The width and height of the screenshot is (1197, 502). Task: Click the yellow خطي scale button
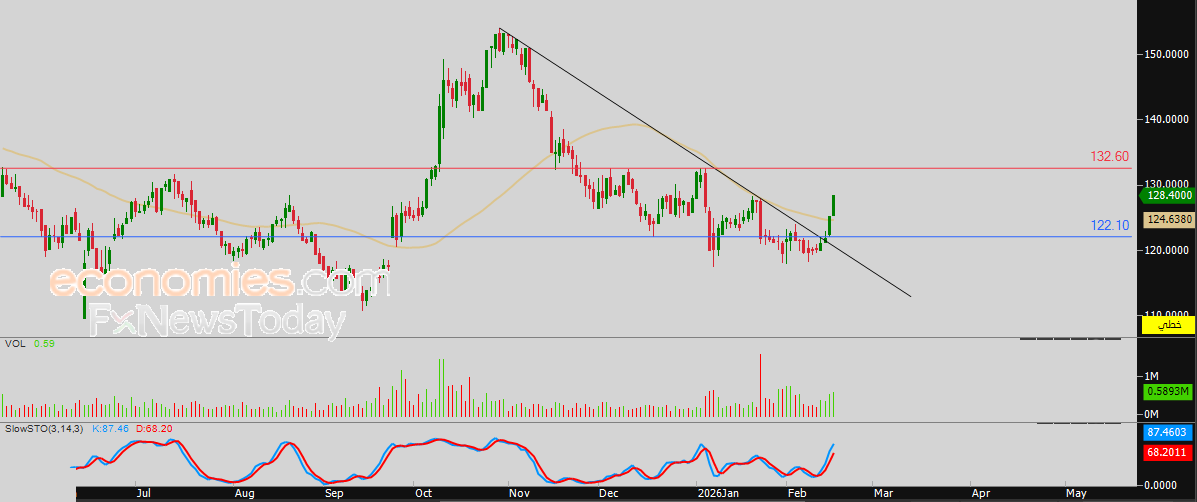[x=1167, y=326]
